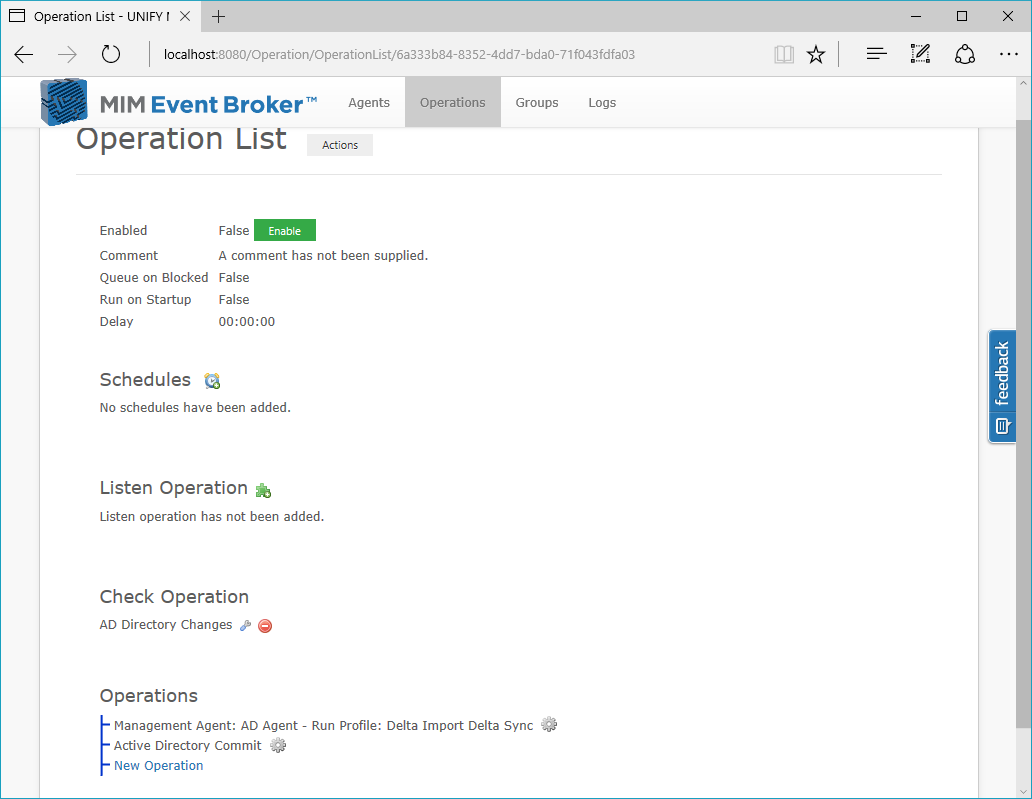Add page to favorites star

point(816,54)
